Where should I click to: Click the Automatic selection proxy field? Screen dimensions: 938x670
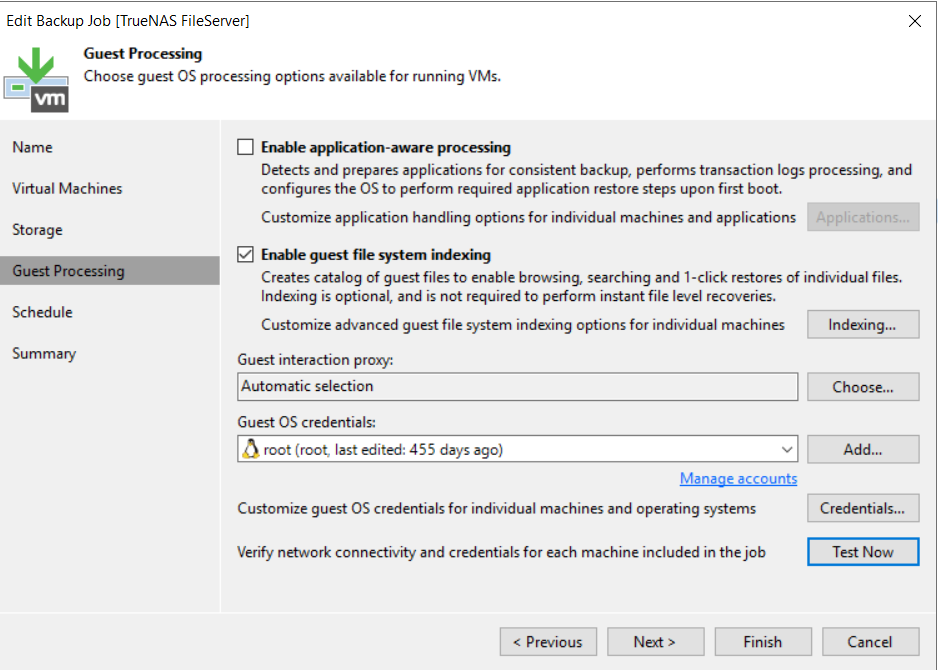tap(517, 386)
